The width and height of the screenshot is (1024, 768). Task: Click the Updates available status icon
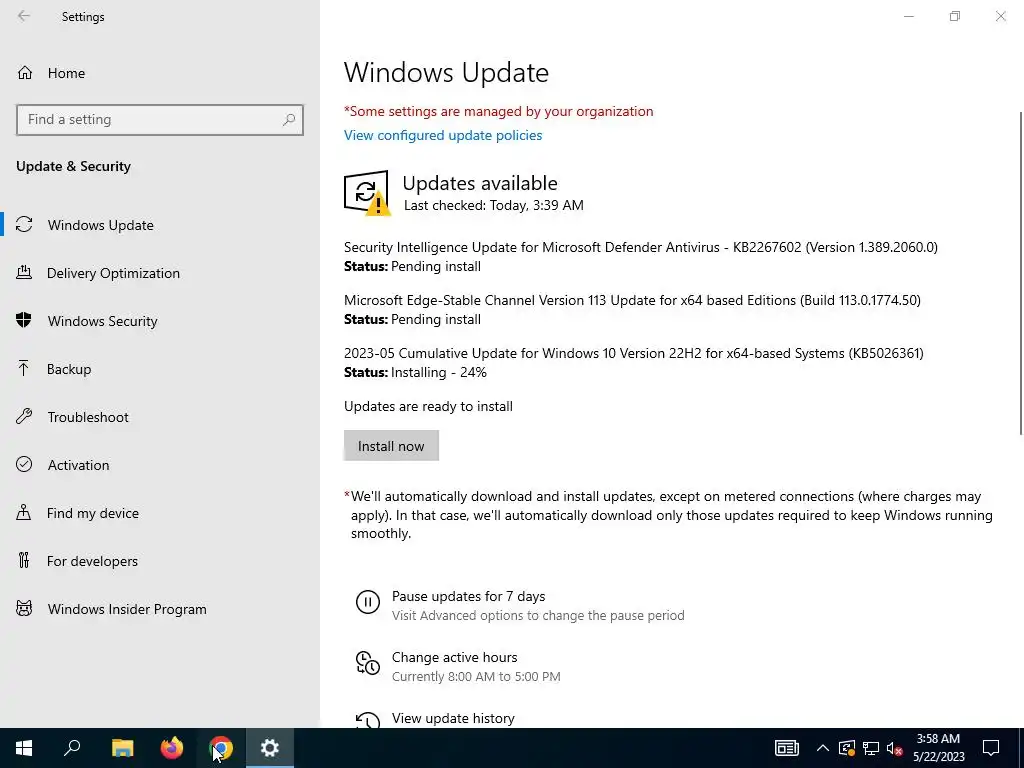pos(367,193)
